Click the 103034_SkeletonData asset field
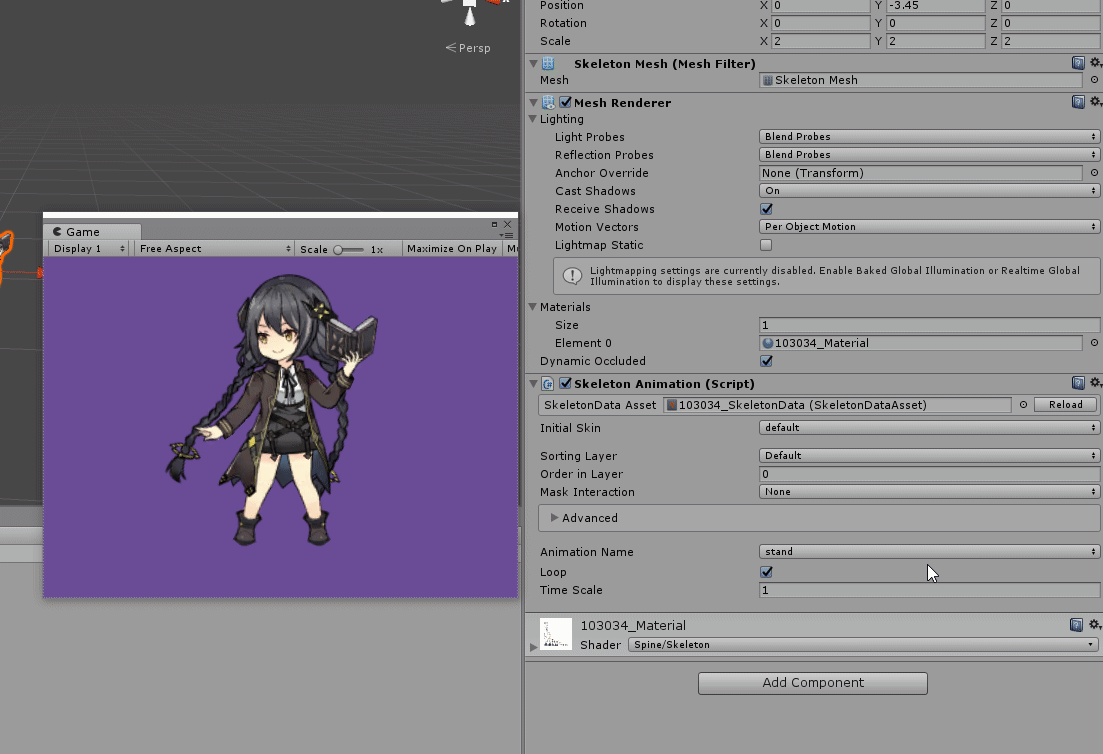This screenshot has width=1103, height=754. tap(837, 405)
